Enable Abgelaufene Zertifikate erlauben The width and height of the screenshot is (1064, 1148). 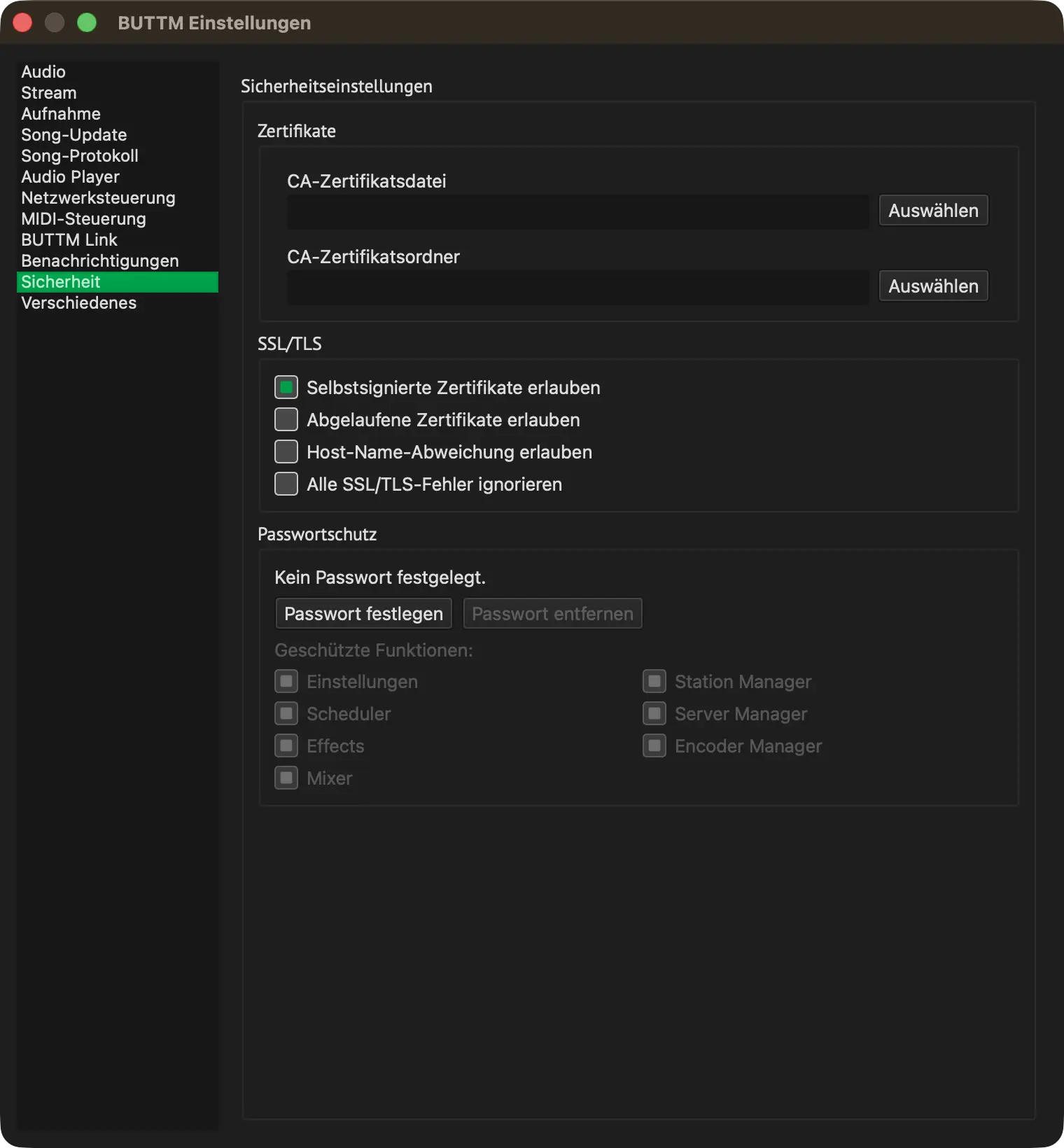click(286, 419)
